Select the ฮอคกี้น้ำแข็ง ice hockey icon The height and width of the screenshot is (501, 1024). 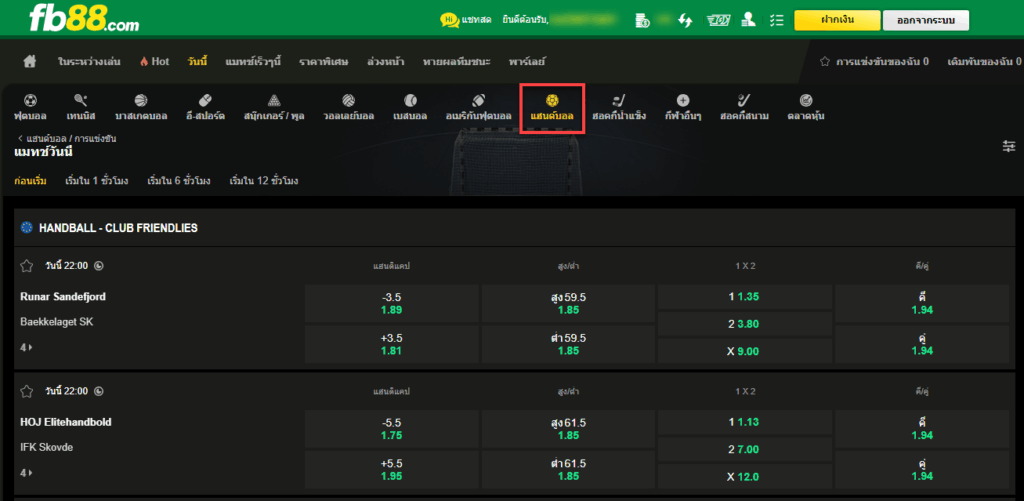(618, 108)
